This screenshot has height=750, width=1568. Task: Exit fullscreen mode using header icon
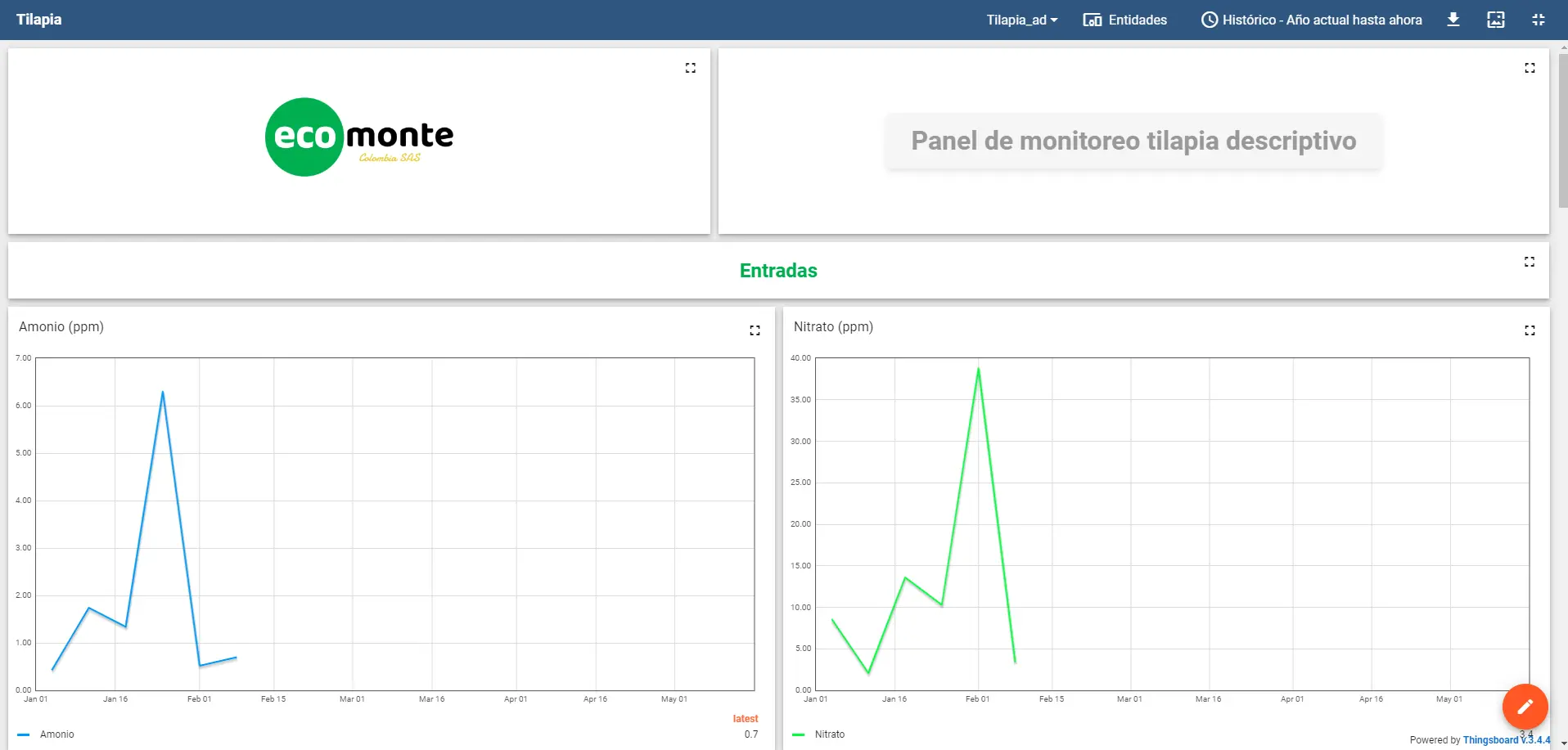click(x=1539, y=20)
